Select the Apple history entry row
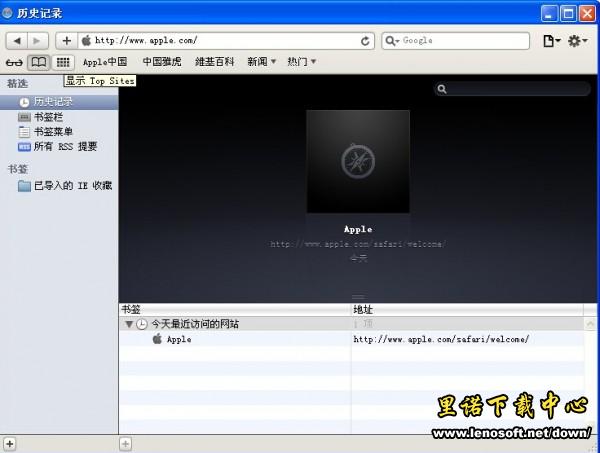The height and width of the screenshot is (453, 600). tap(352, 339)
